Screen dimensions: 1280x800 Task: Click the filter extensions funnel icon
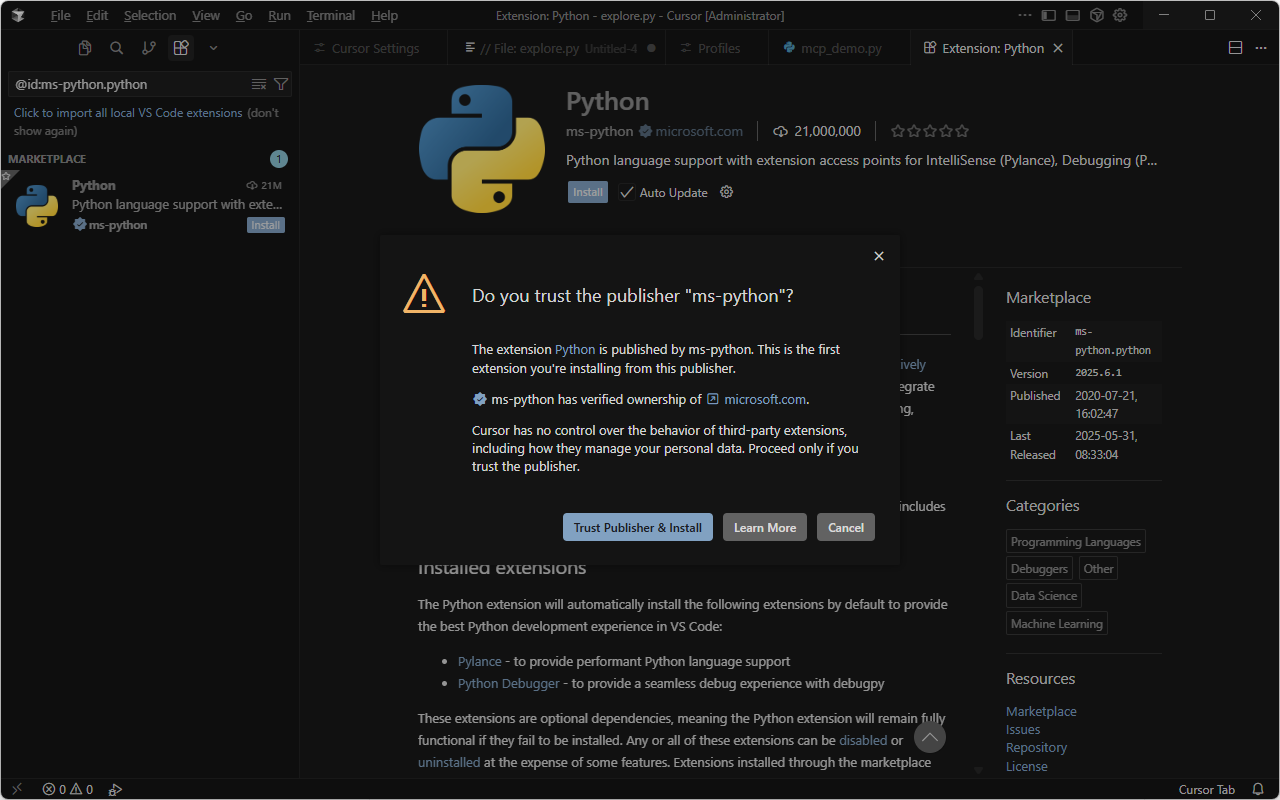click(281, 85)
